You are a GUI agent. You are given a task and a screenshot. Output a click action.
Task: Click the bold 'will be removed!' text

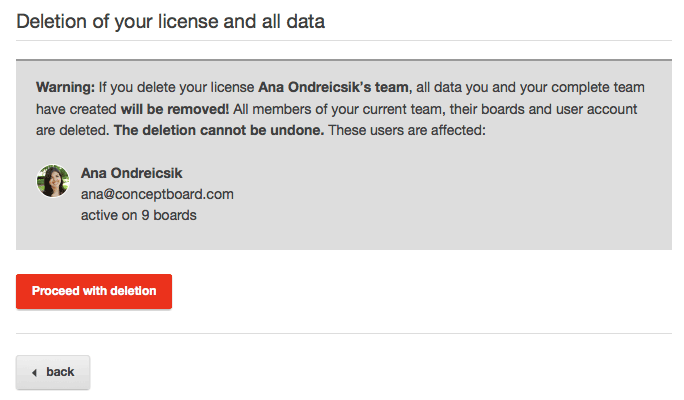pyautogui.click(x=174, y=109)
